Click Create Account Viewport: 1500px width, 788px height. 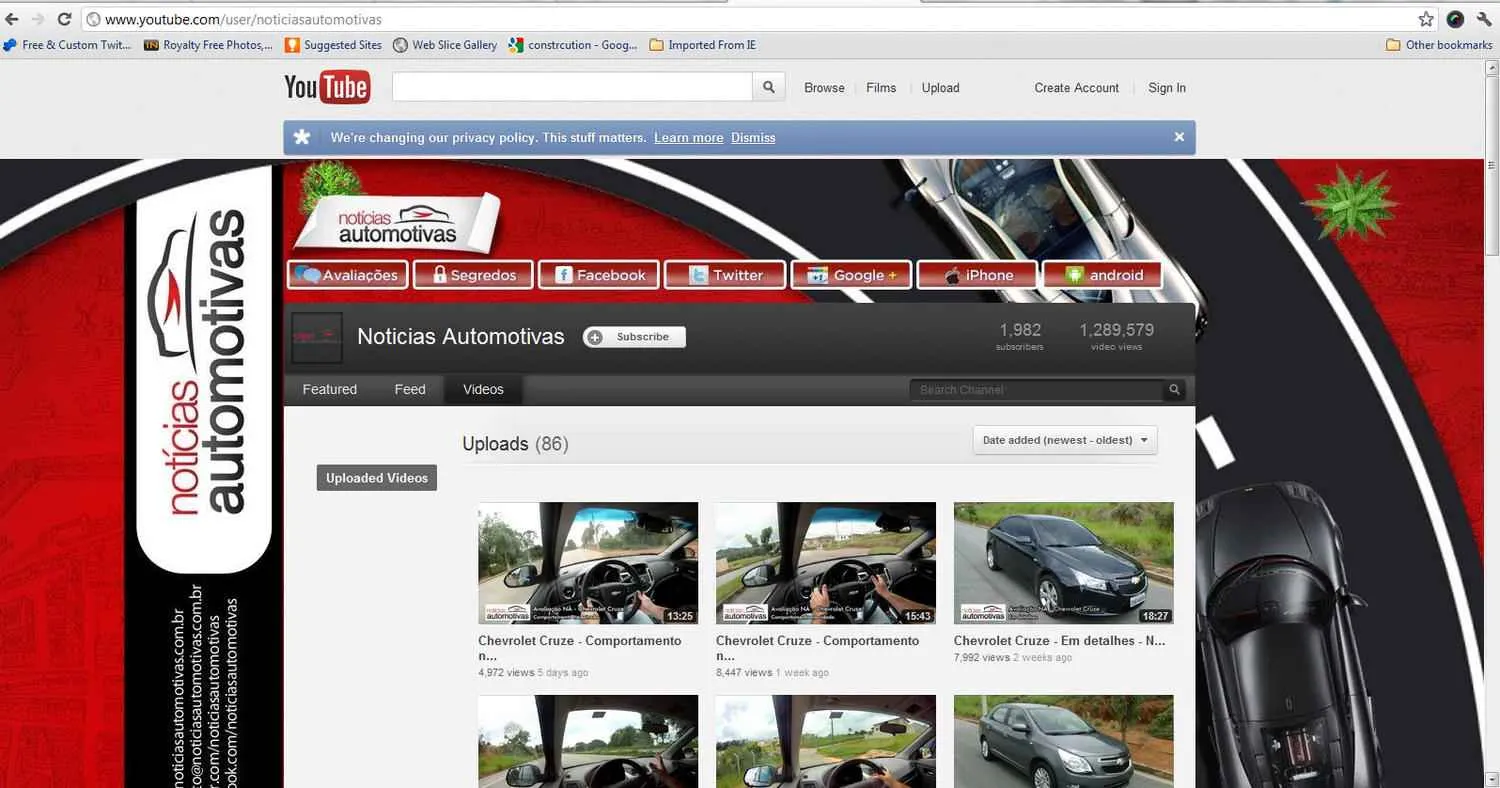tap(1076, 88)
